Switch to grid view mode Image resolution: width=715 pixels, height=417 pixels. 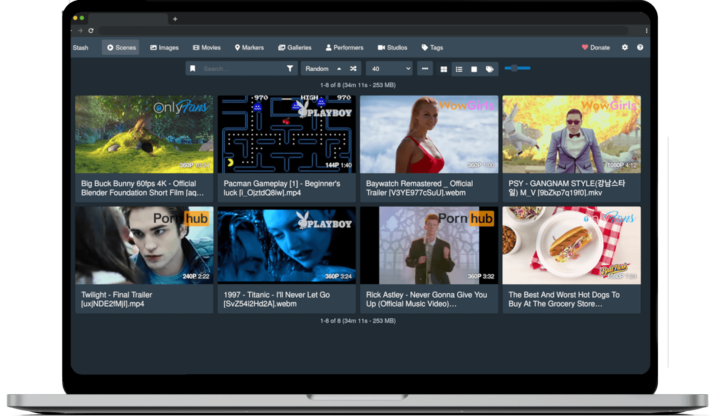pos(444,69)
